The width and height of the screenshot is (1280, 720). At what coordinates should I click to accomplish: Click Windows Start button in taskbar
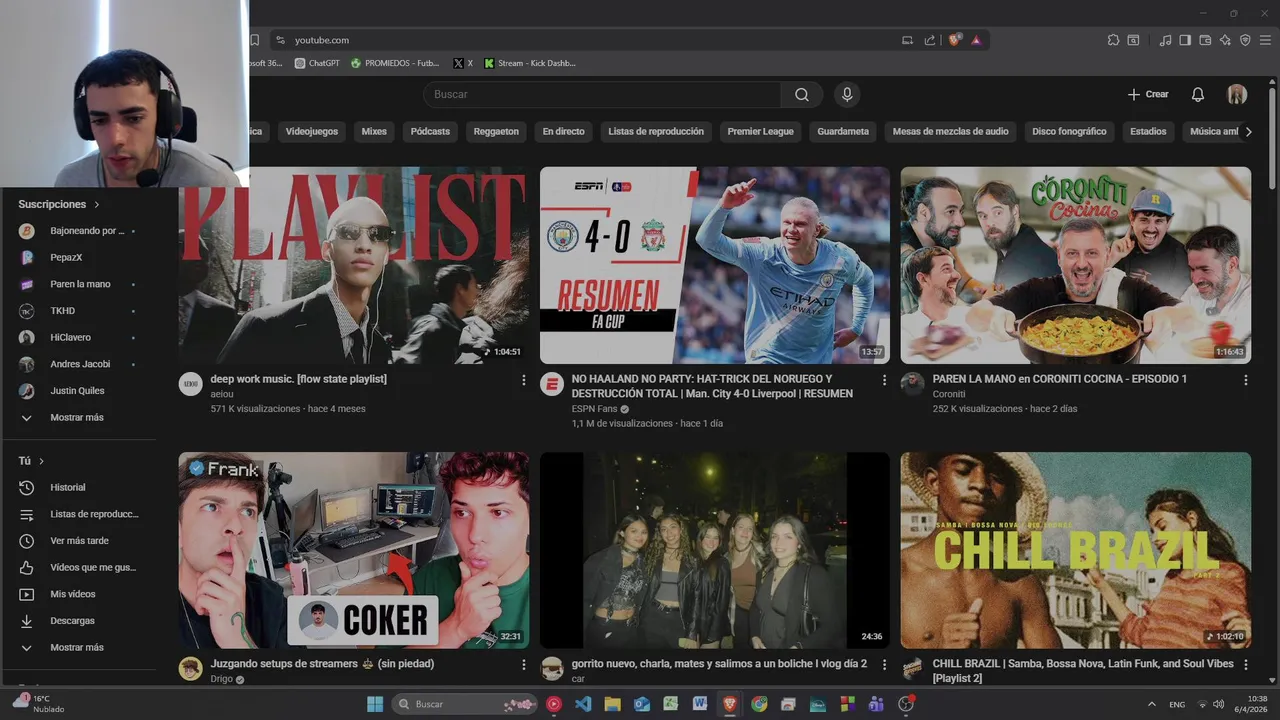pos(375,704)
